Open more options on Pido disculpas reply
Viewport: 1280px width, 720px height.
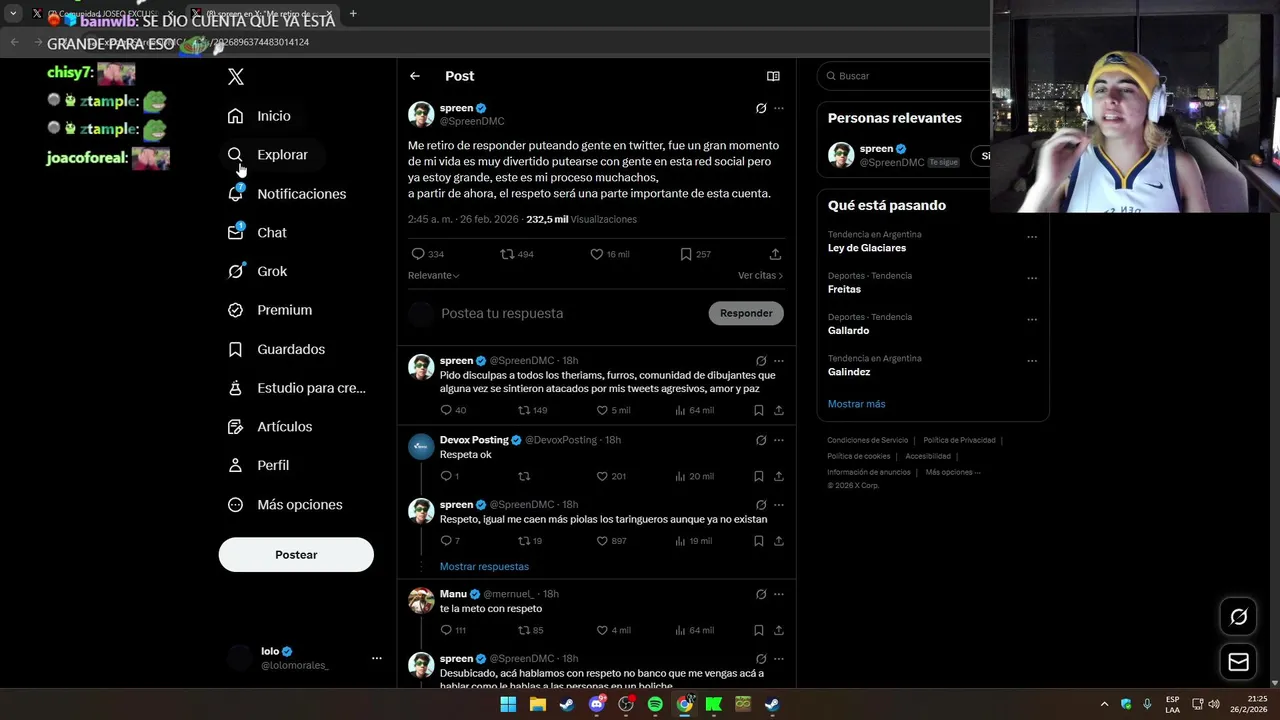(x=779, y=361)
